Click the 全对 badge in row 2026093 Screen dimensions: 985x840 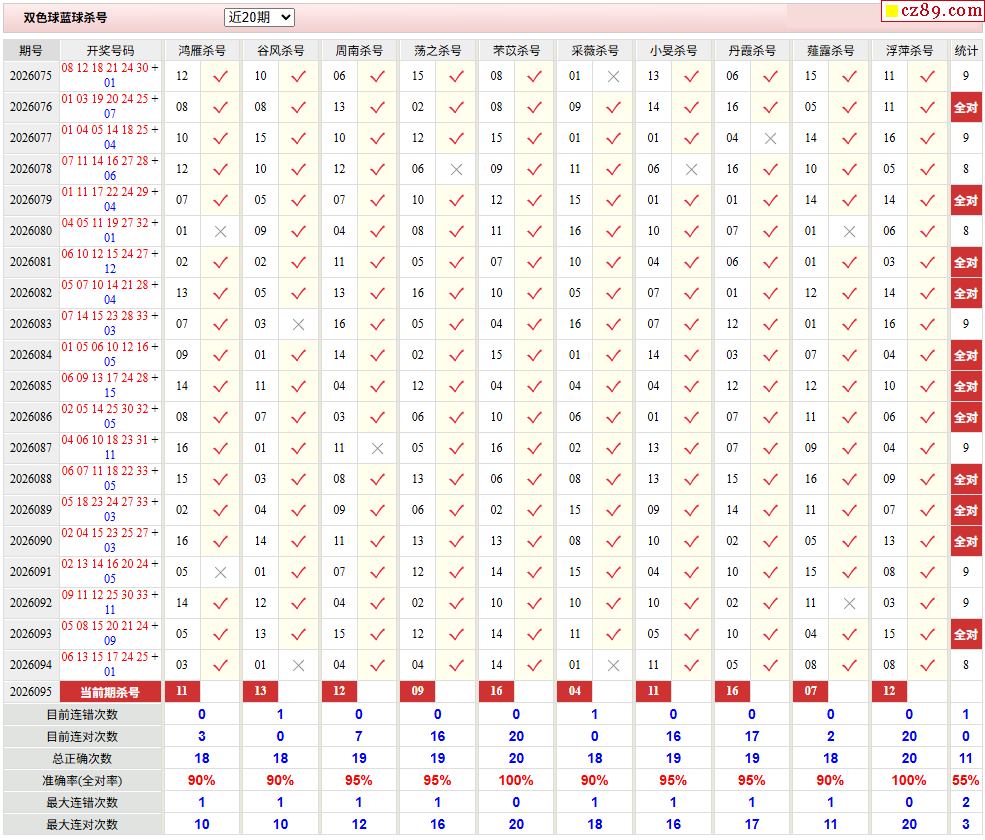tap(966, 635)
